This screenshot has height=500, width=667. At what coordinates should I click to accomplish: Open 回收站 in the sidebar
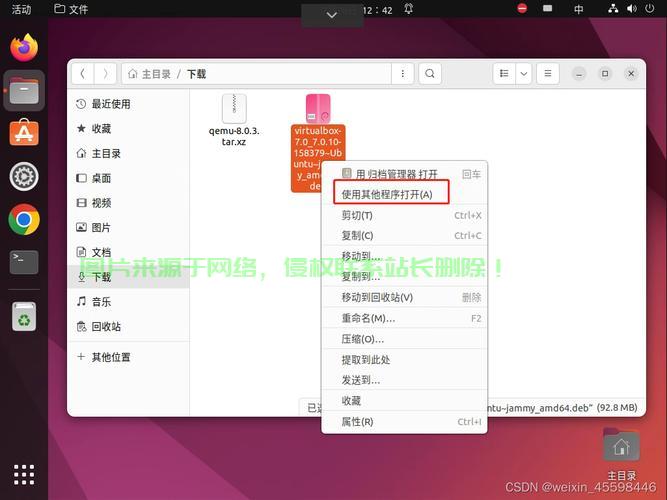click(x=128, y=326)
